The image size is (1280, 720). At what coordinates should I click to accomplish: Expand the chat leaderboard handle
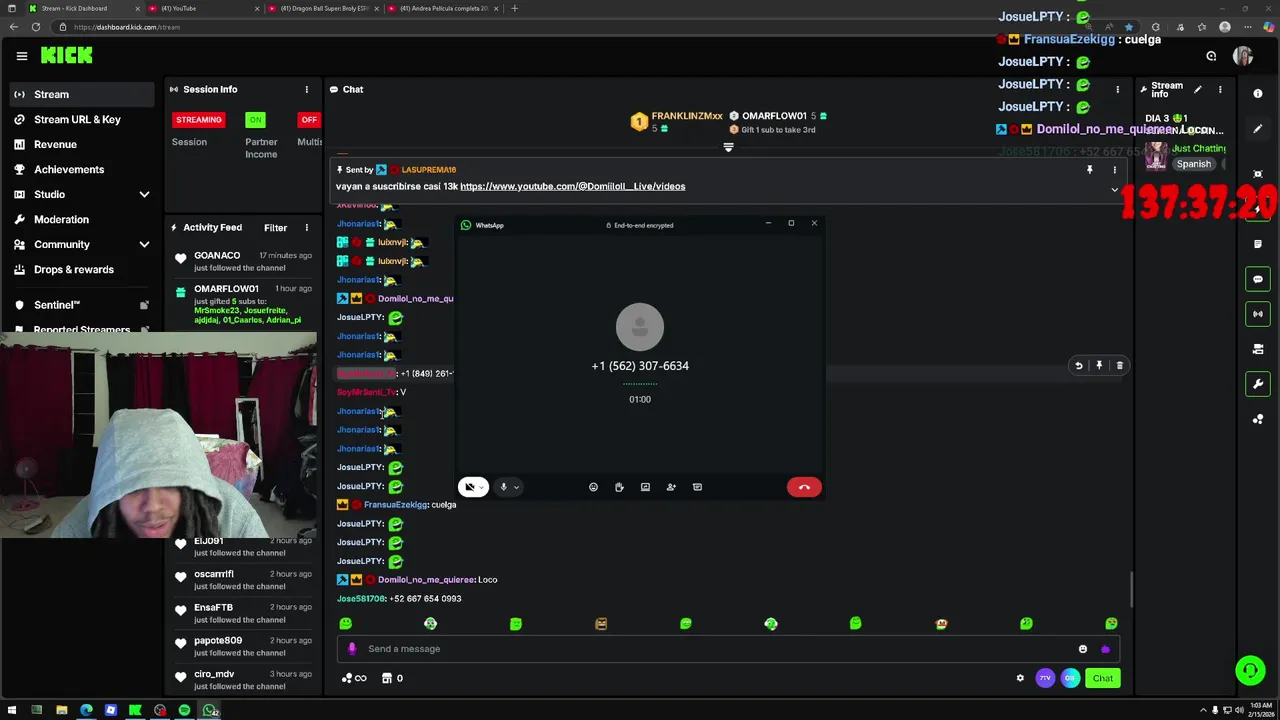pyautogui.click(x=728, y=147)
